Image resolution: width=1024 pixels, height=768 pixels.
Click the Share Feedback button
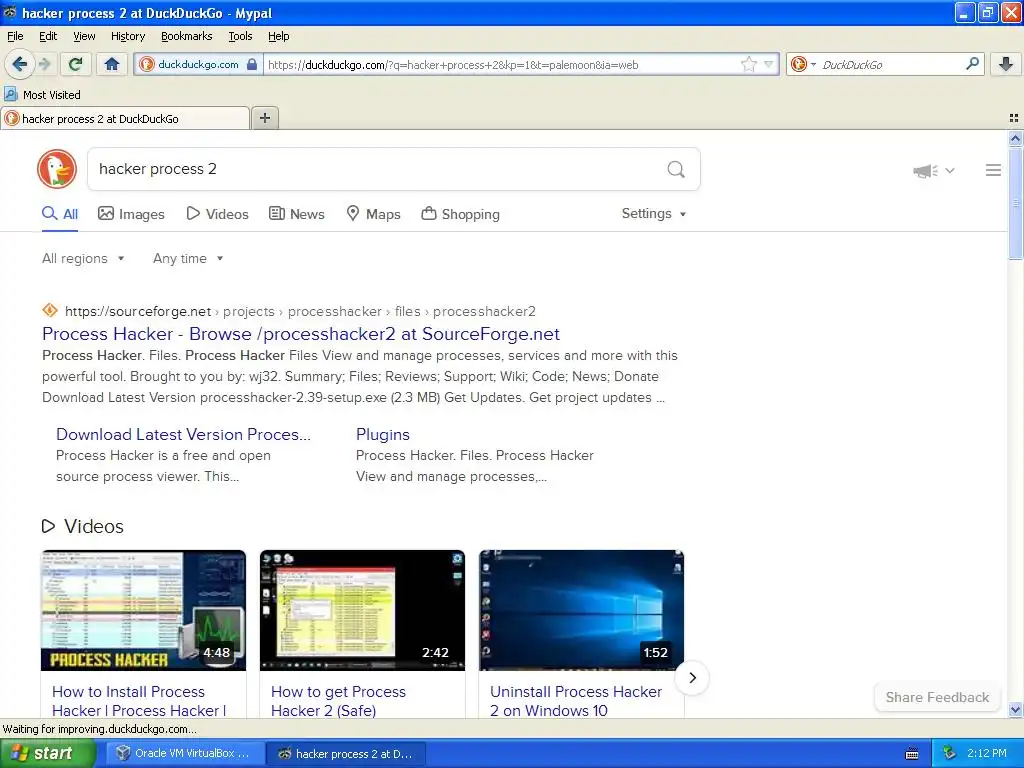(x=937, y=697)
